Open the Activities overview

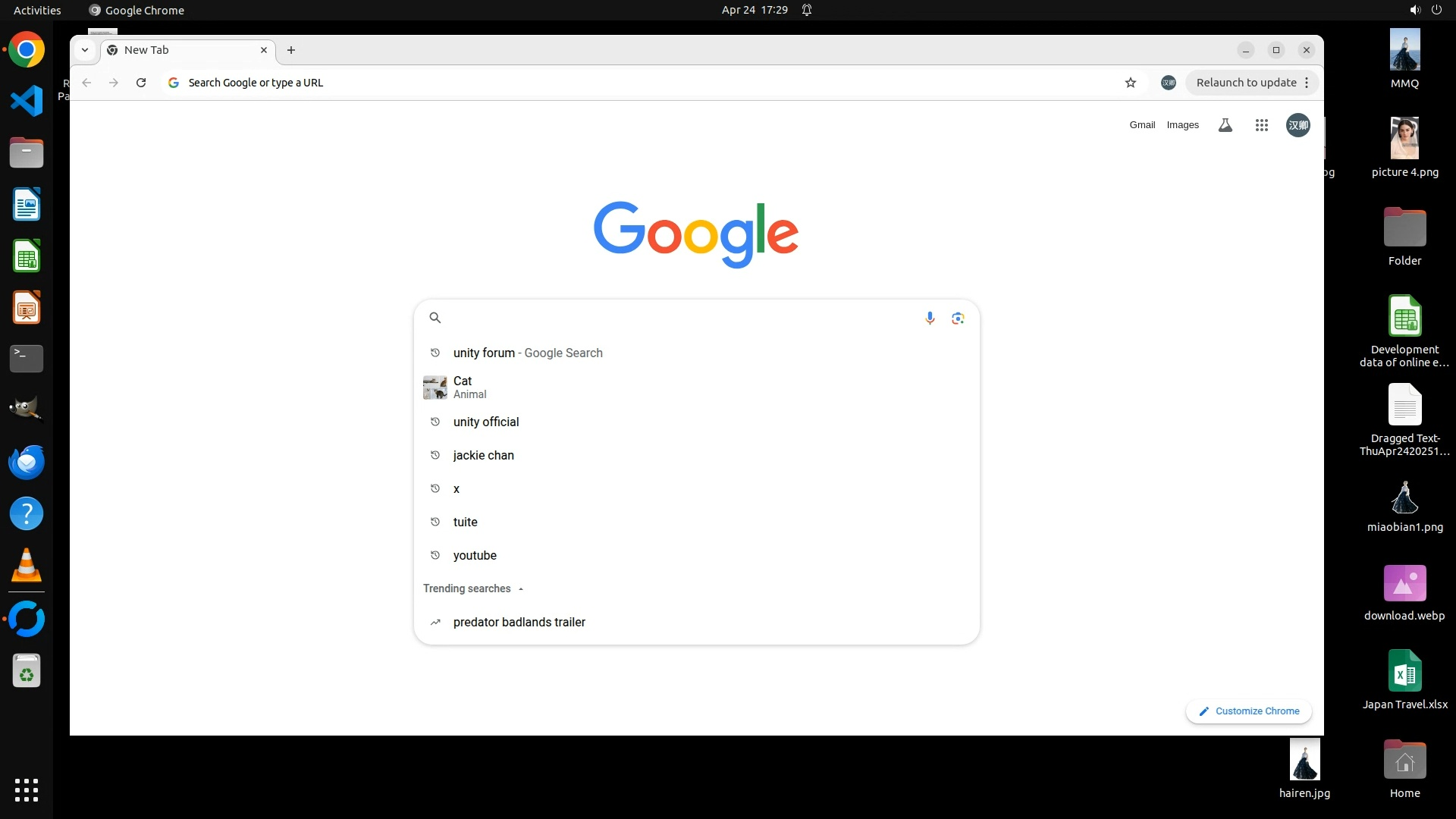pos(37,10)
